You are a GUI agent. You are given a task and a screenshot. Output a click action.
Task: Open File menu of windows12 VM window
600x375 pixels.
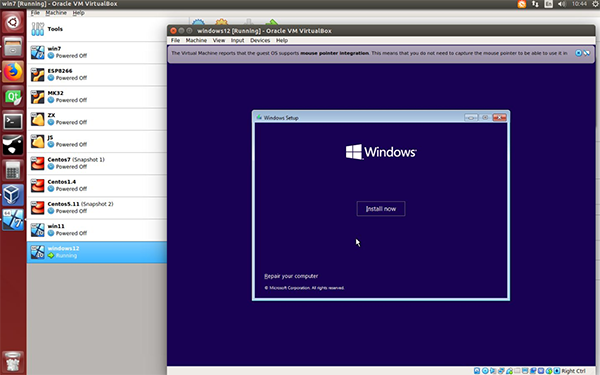click(x=175, y=40)
